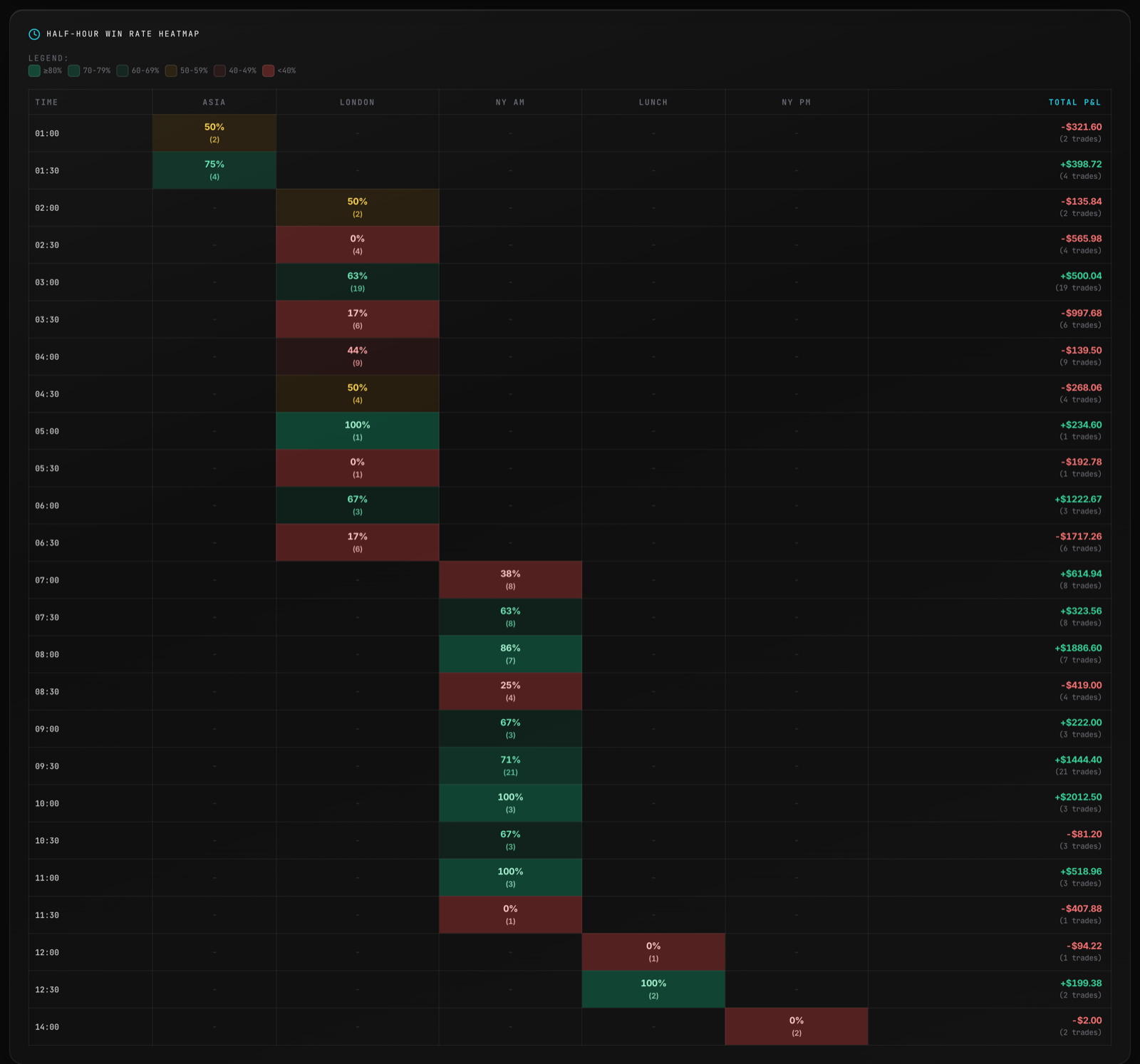Click the ≥80% legend color swatch
The height and width of the screenshot is (1064, 1140).
coord(34,71)
